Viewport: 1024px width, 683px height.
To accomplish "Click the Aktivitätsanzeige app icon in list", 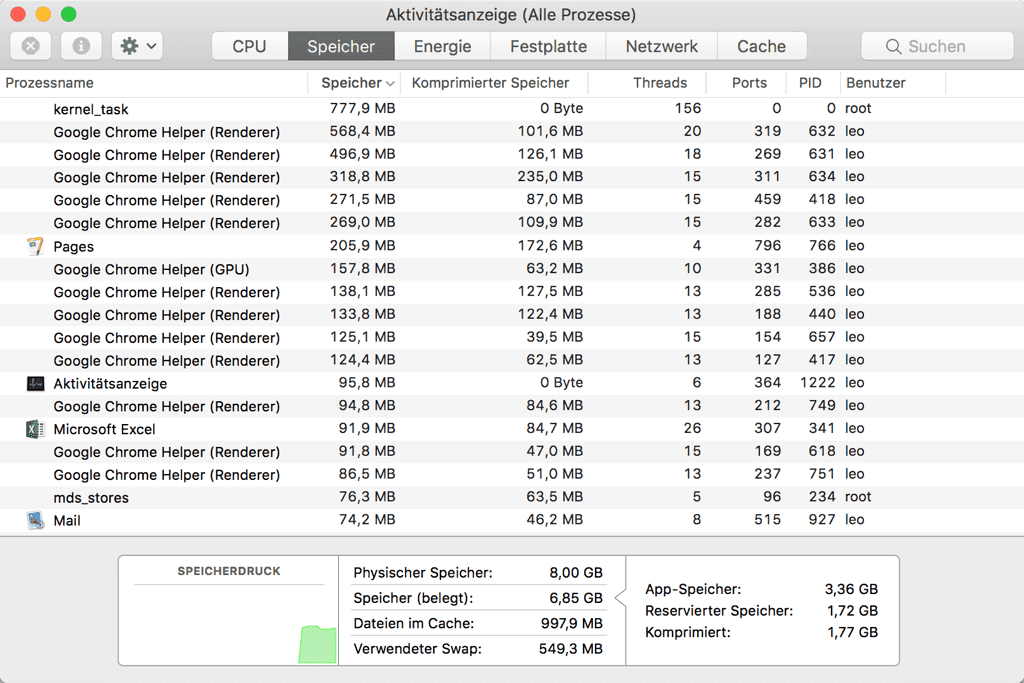I will coord(35,383).
